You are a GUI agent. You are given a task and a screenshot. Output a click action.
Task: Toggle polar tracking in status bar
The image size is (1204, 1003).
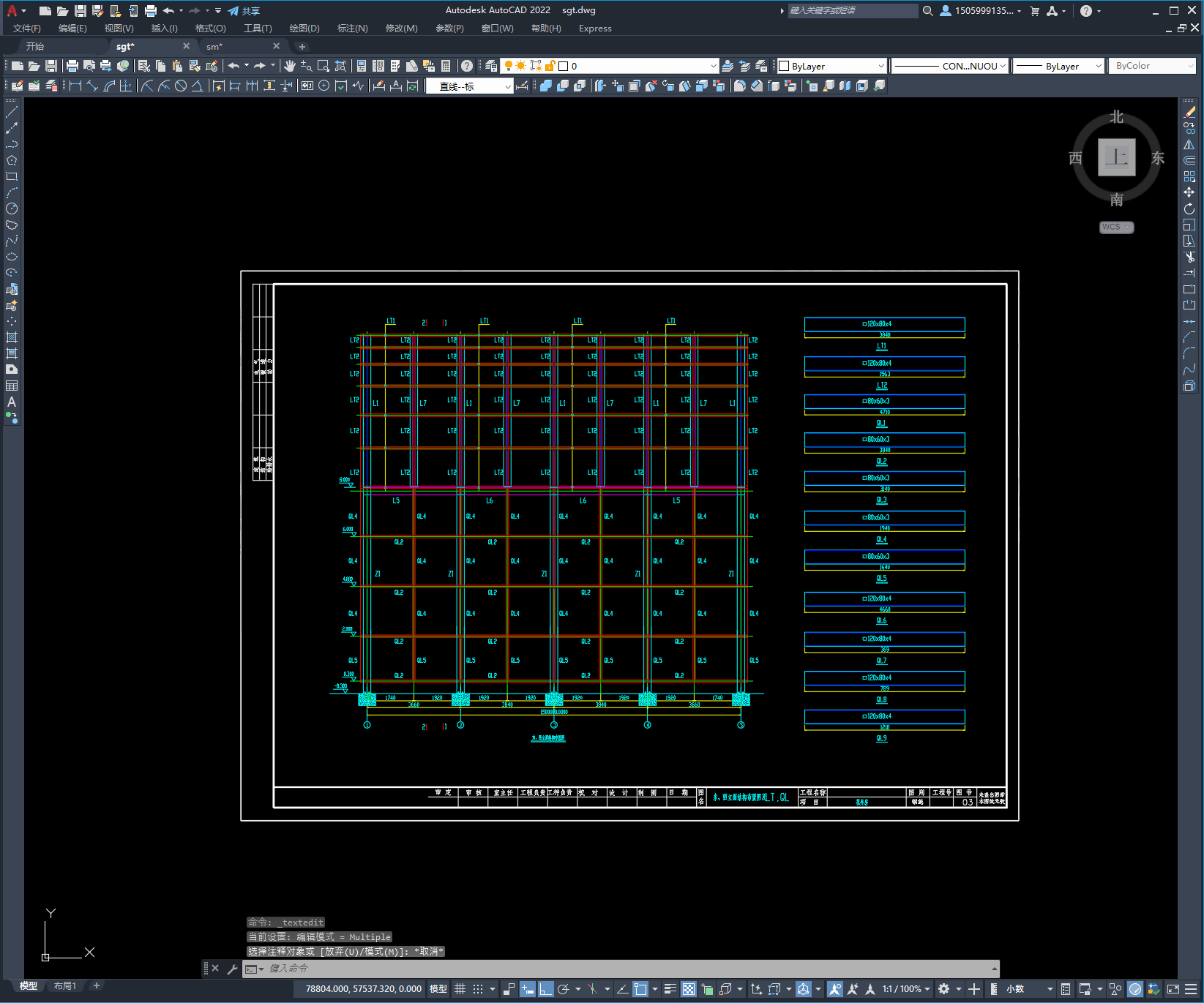[563, 989]
